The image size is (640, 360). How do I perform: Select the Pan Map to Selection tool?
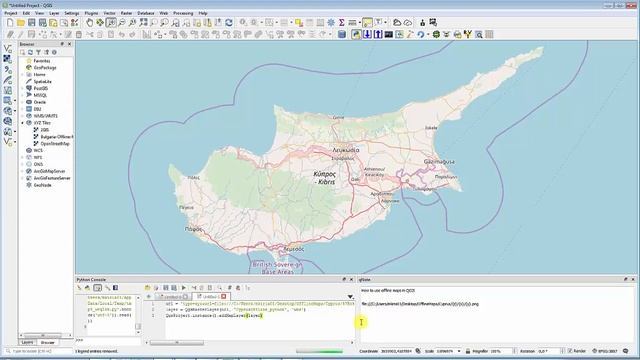(100, 23)
